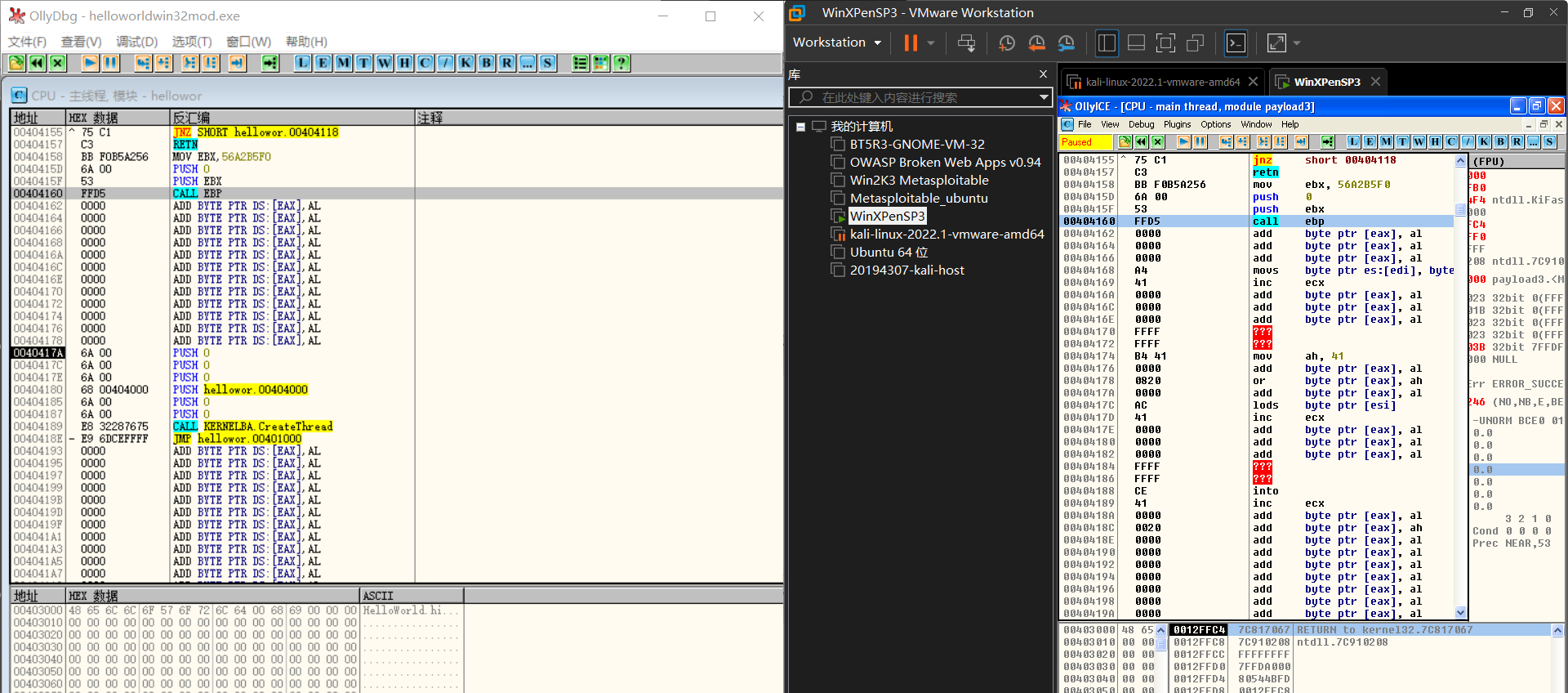Image resolution: width=1568 pixels, height=693 pixels.
Task: Open Memory map (M) in OllyICE
Action: point(1387,141)
